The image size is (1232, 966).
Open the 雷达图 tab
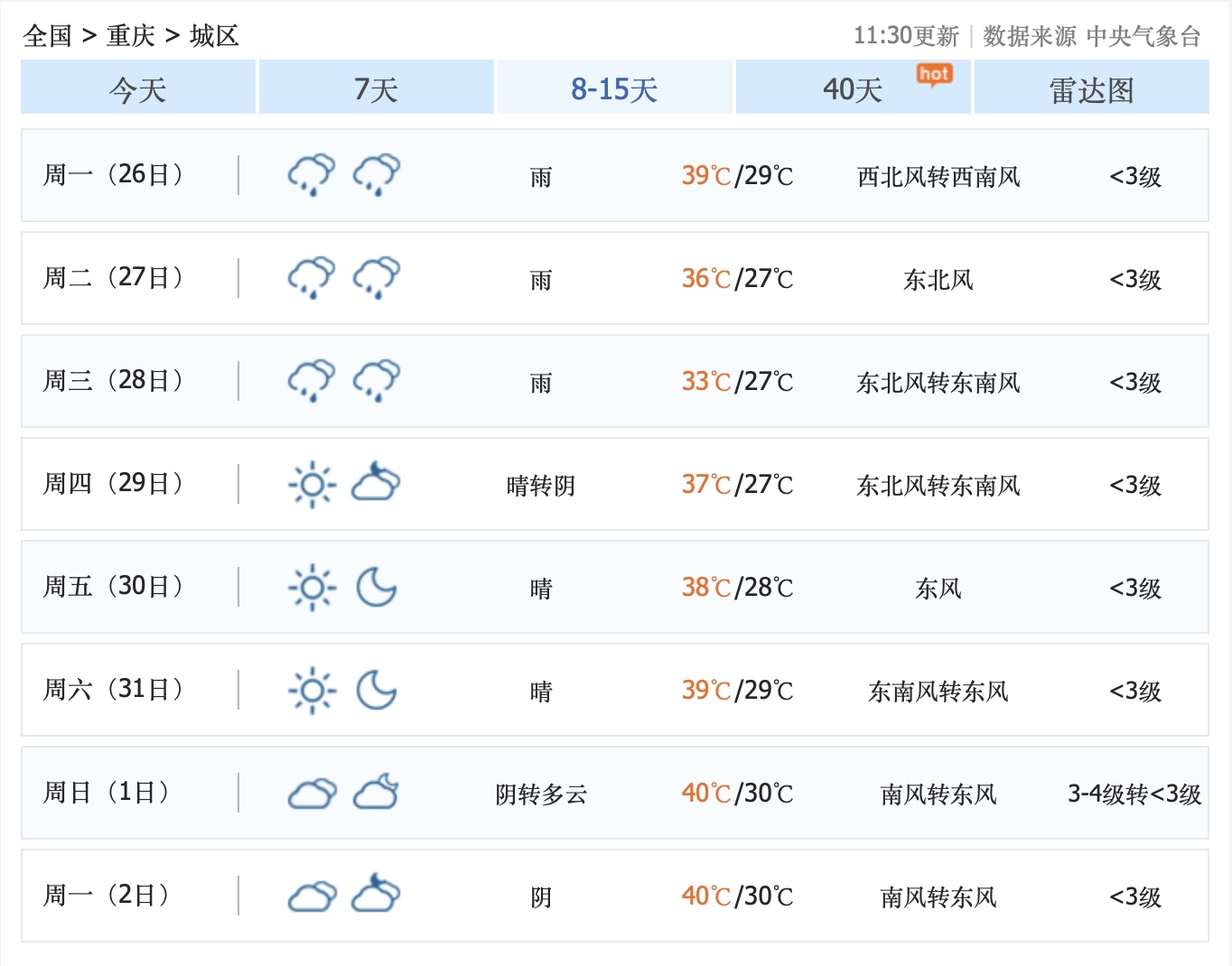[x=1091, y=88]
